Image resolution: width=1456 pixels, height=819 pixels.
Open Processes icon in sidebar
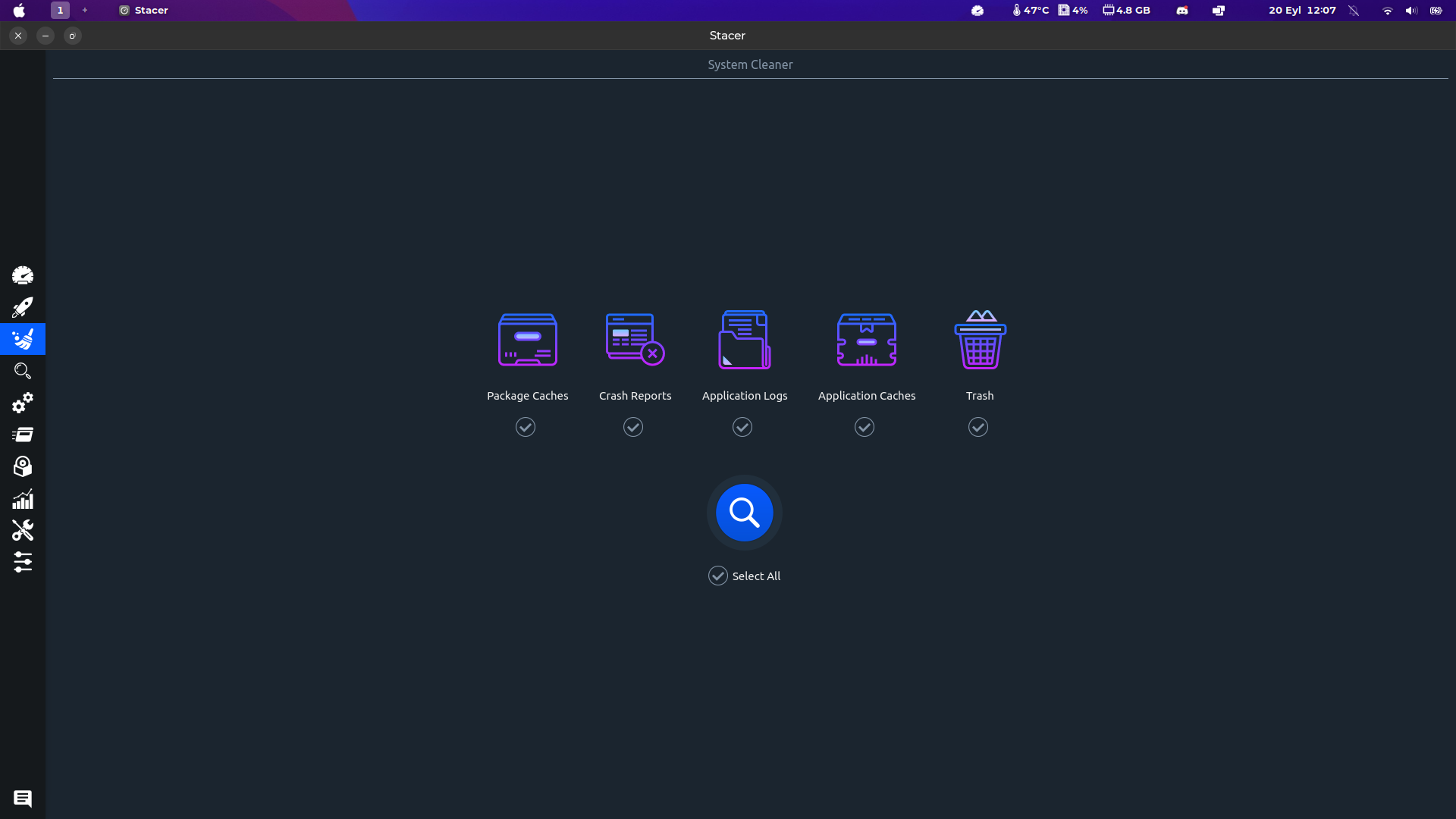pos(23,435)
